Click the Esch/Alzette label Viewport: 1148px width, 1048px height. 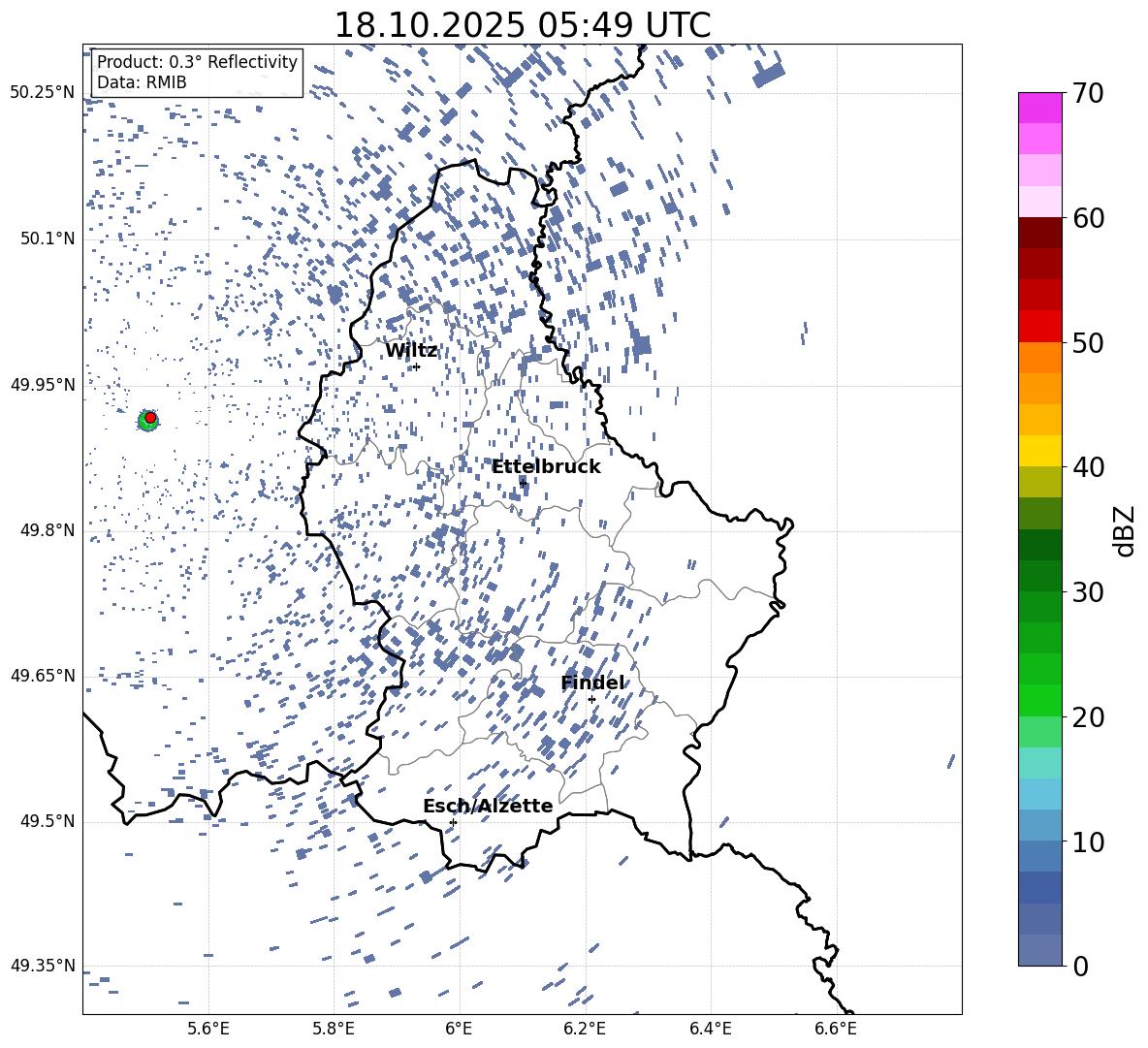coord(488,806)
